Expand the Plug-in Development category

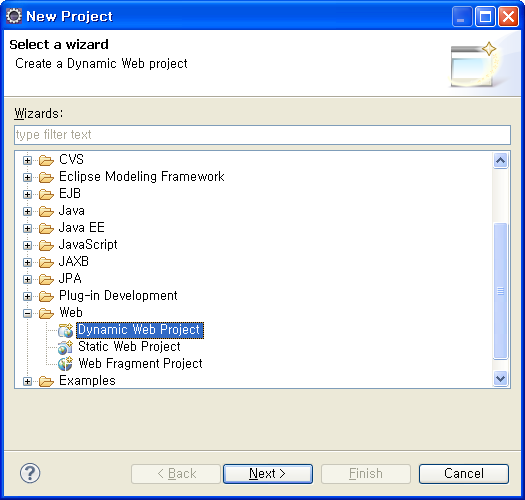[x=27, y=297]
